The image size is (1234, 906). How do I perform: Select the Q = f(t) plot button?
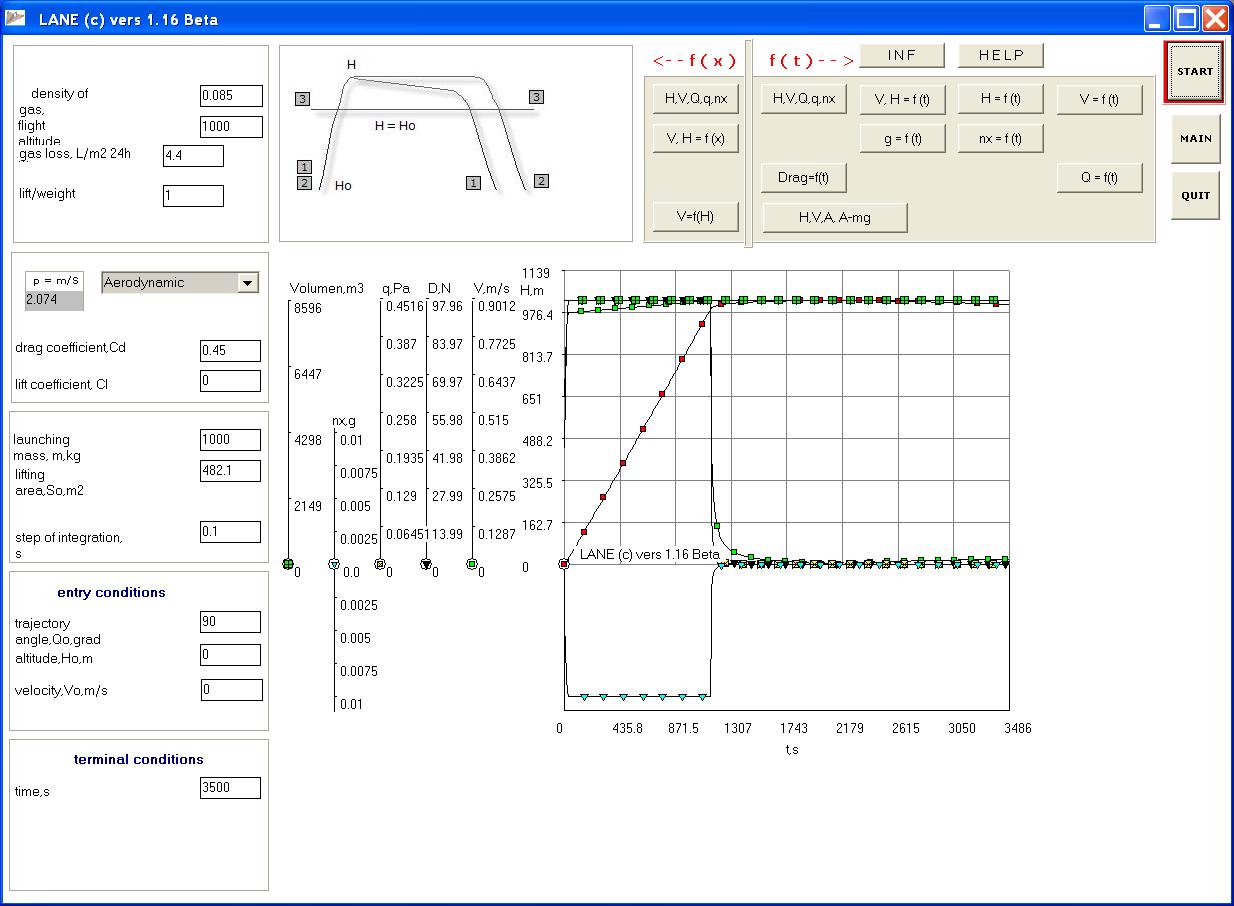pyautogui.click(x=1099, y=177)
